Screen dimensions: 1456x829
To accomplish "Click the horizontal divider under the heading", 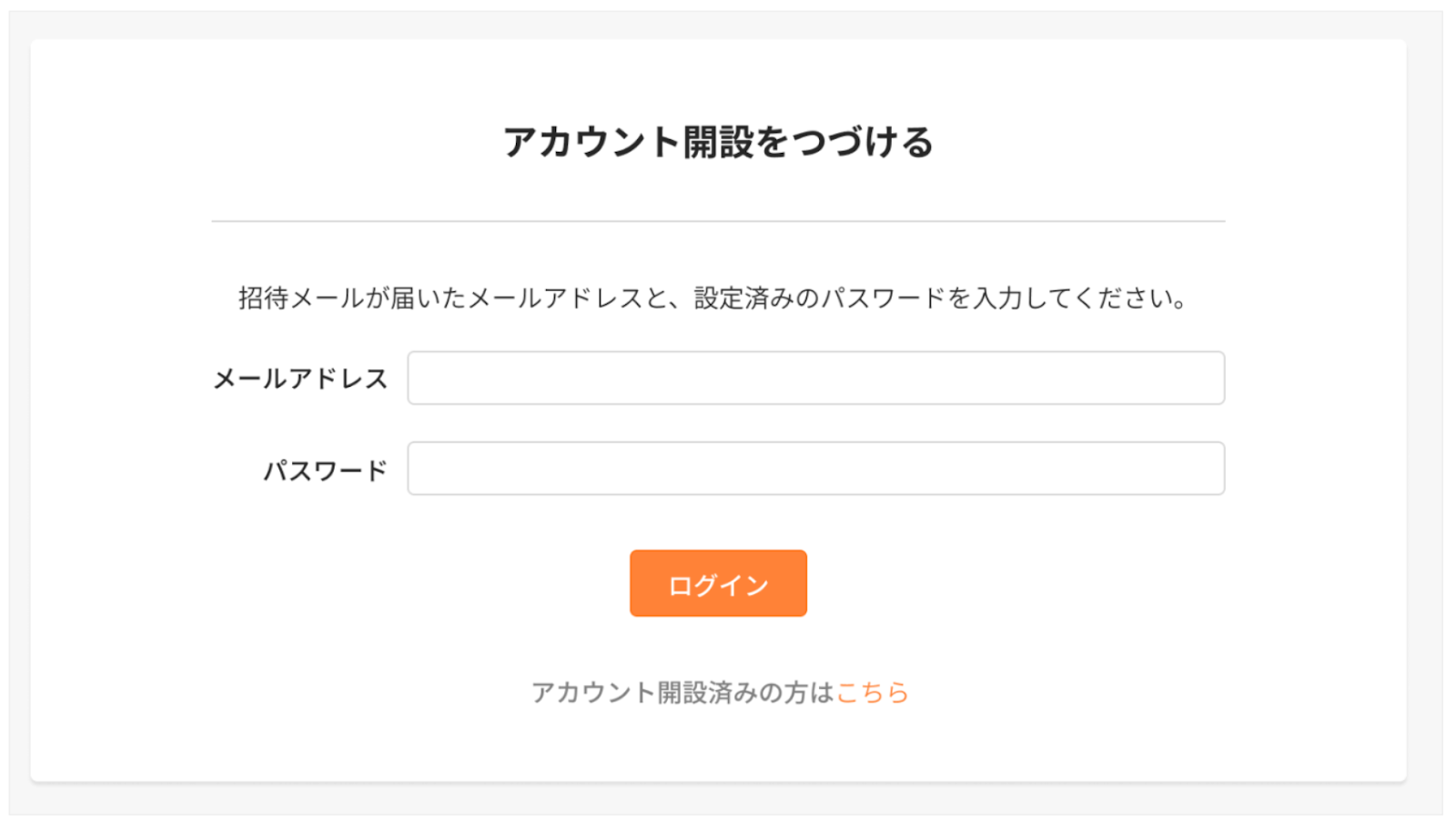I will [718, 221].
